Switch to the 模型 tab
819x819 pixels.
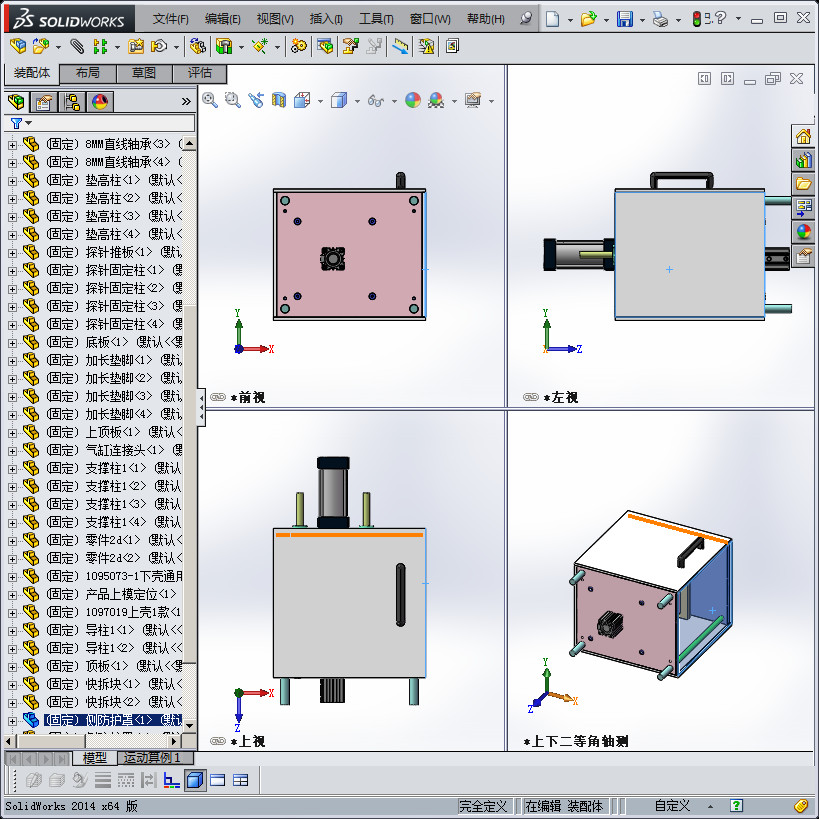[95, 758]
